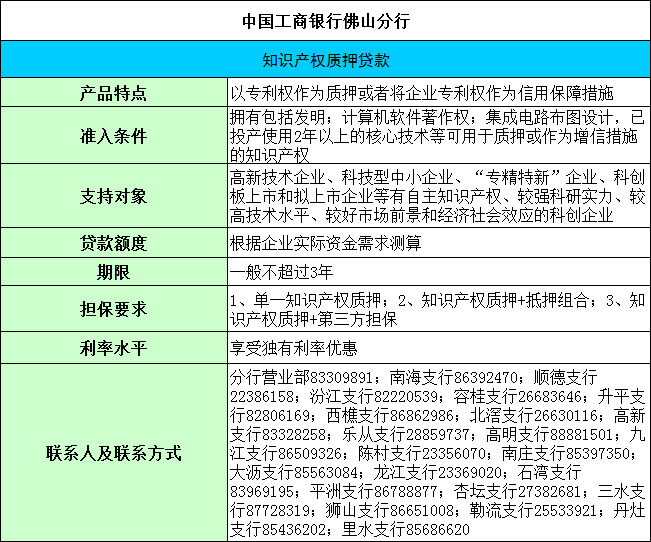Click the text 根据企业实际资金需求测算
Image resolution: width=651 pixels, height=542 pixels.
[x=326, y=243]
